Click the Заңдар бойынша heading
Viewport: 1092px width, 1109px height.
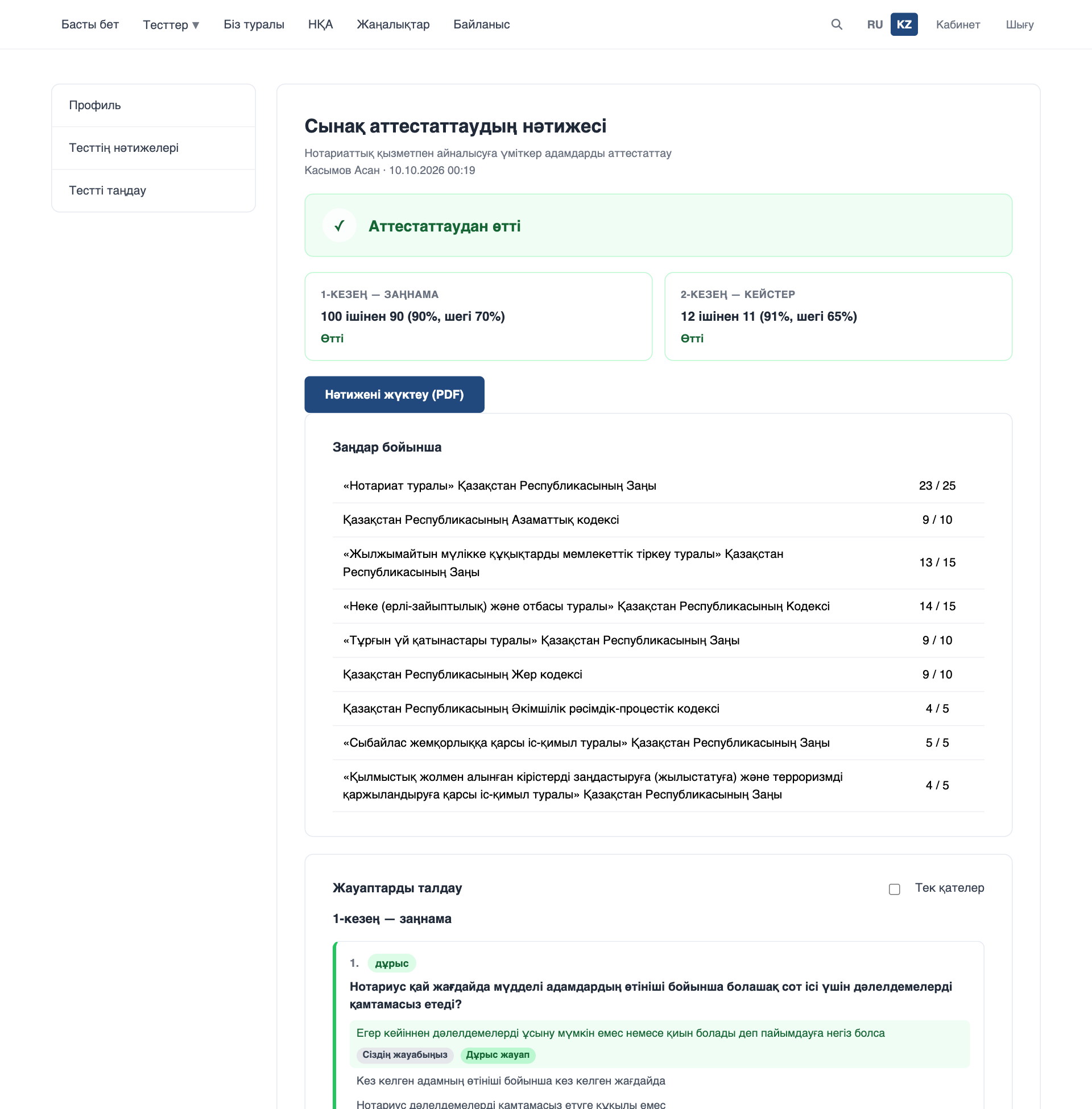387,446
